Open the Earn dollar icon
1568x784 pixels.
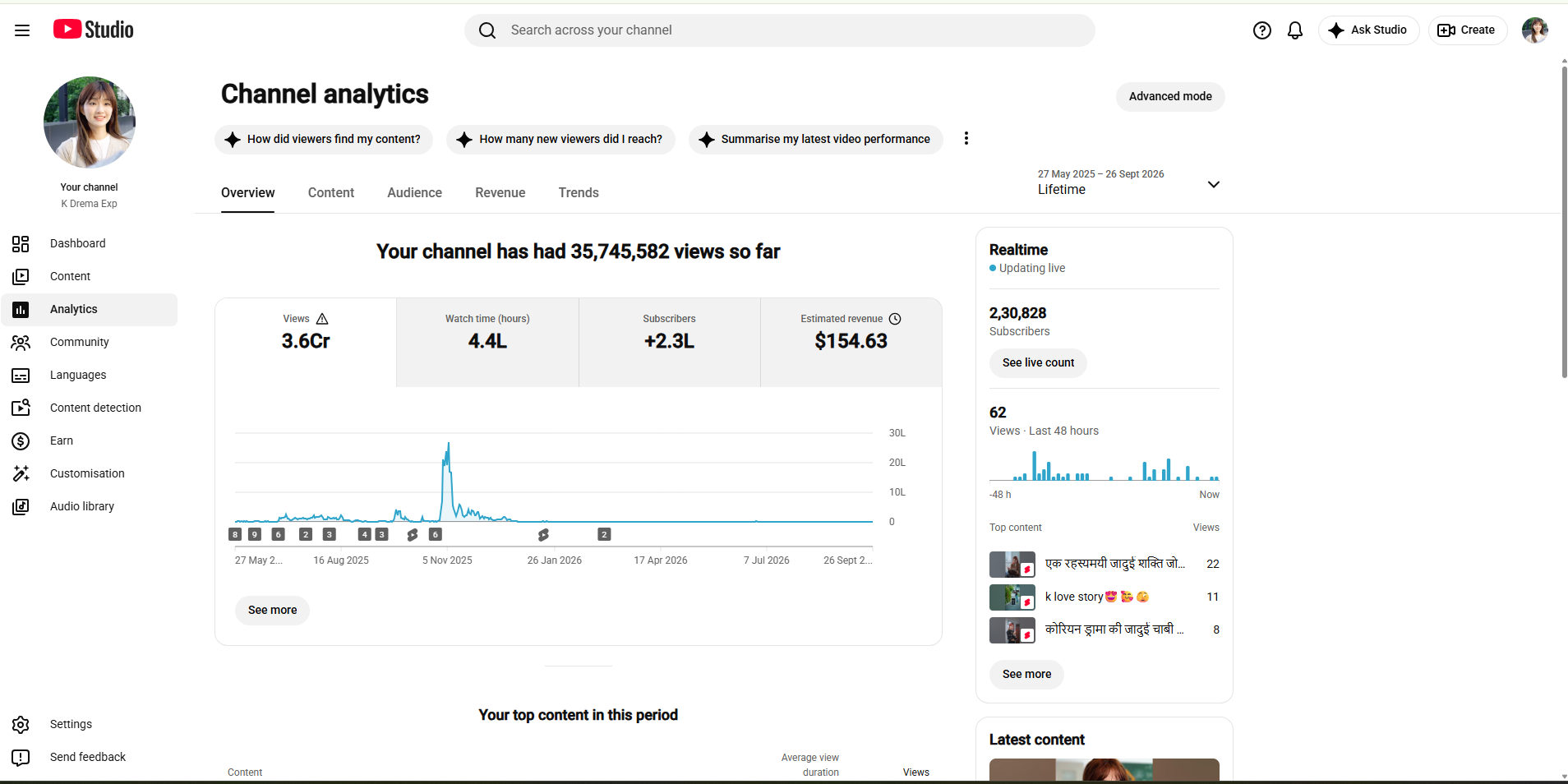(21, 440)
